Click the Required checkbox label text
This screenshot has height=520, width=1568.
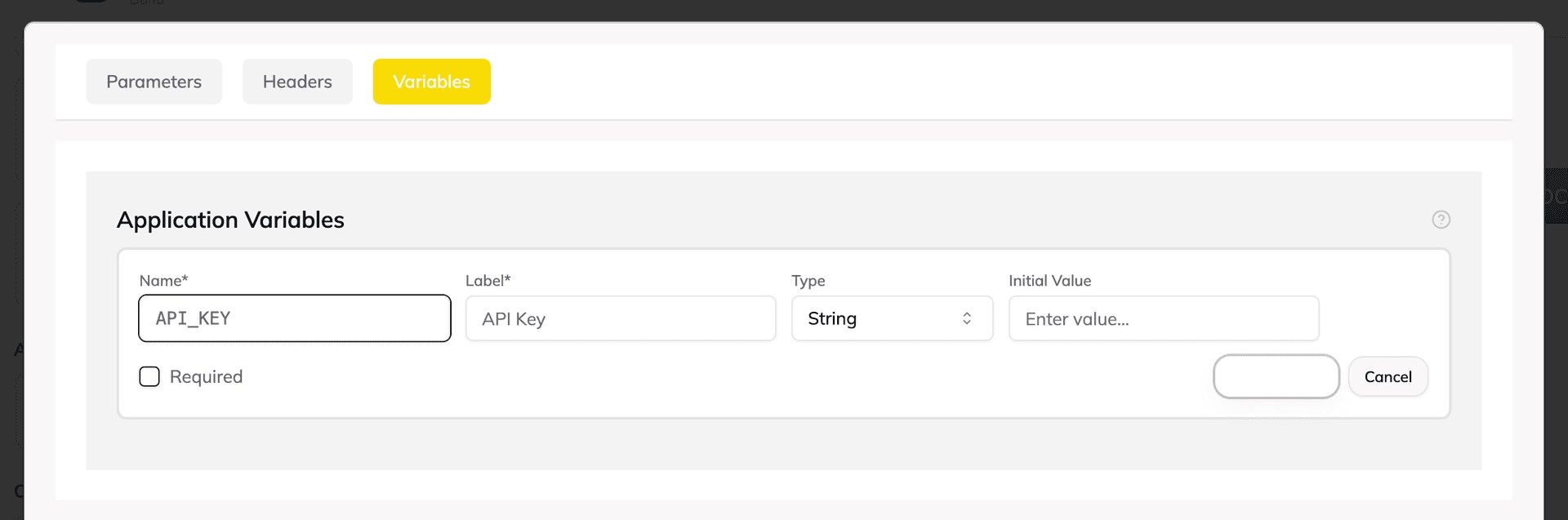[206, 376]
